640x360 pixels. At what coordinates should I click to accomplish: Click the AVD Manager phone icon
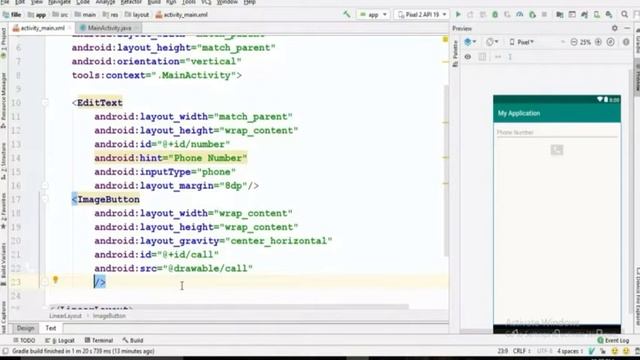[x=597, y=14]
